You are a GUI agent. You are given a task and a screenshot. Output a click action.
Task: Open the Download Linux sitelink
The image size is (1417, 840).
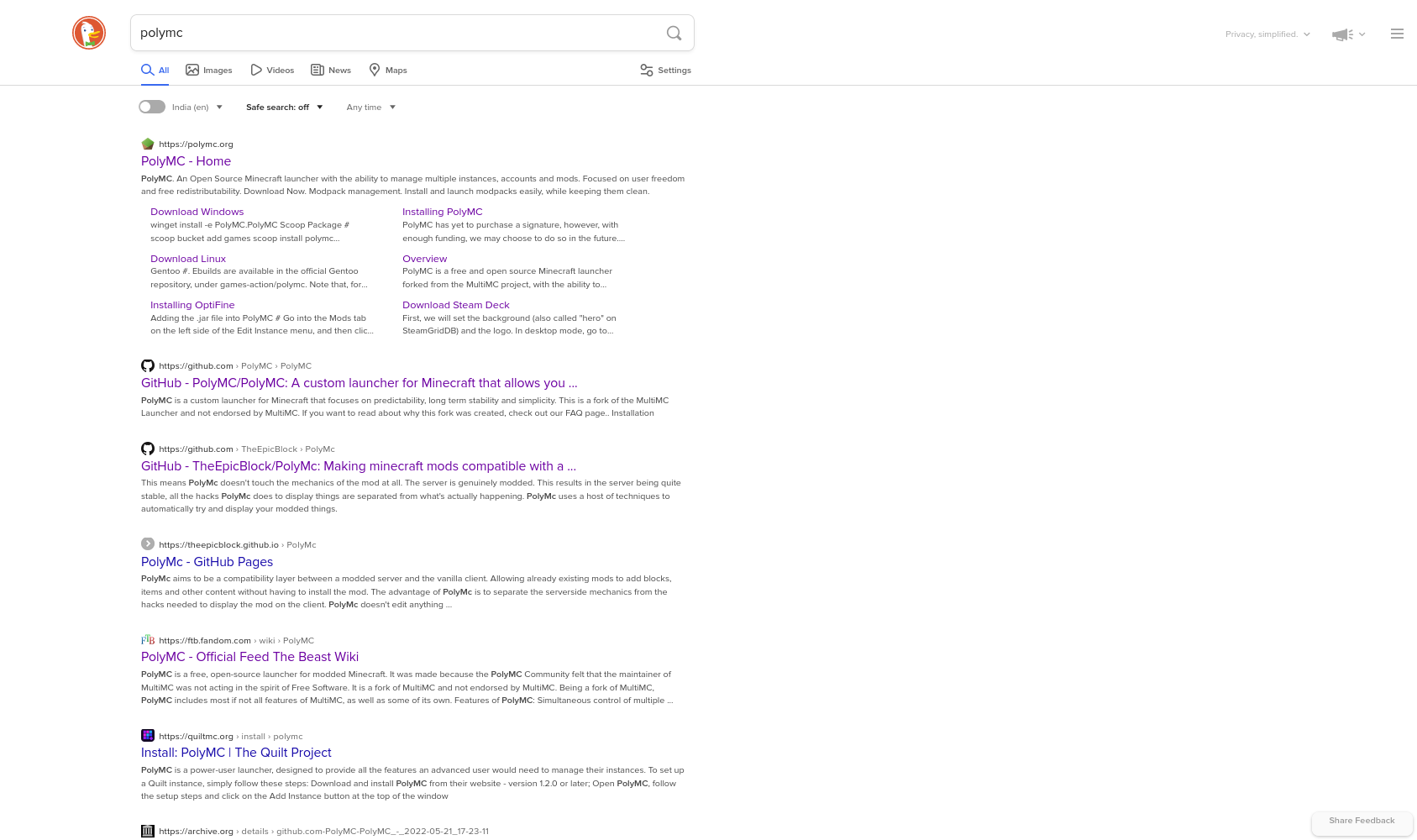click(188, 259)
